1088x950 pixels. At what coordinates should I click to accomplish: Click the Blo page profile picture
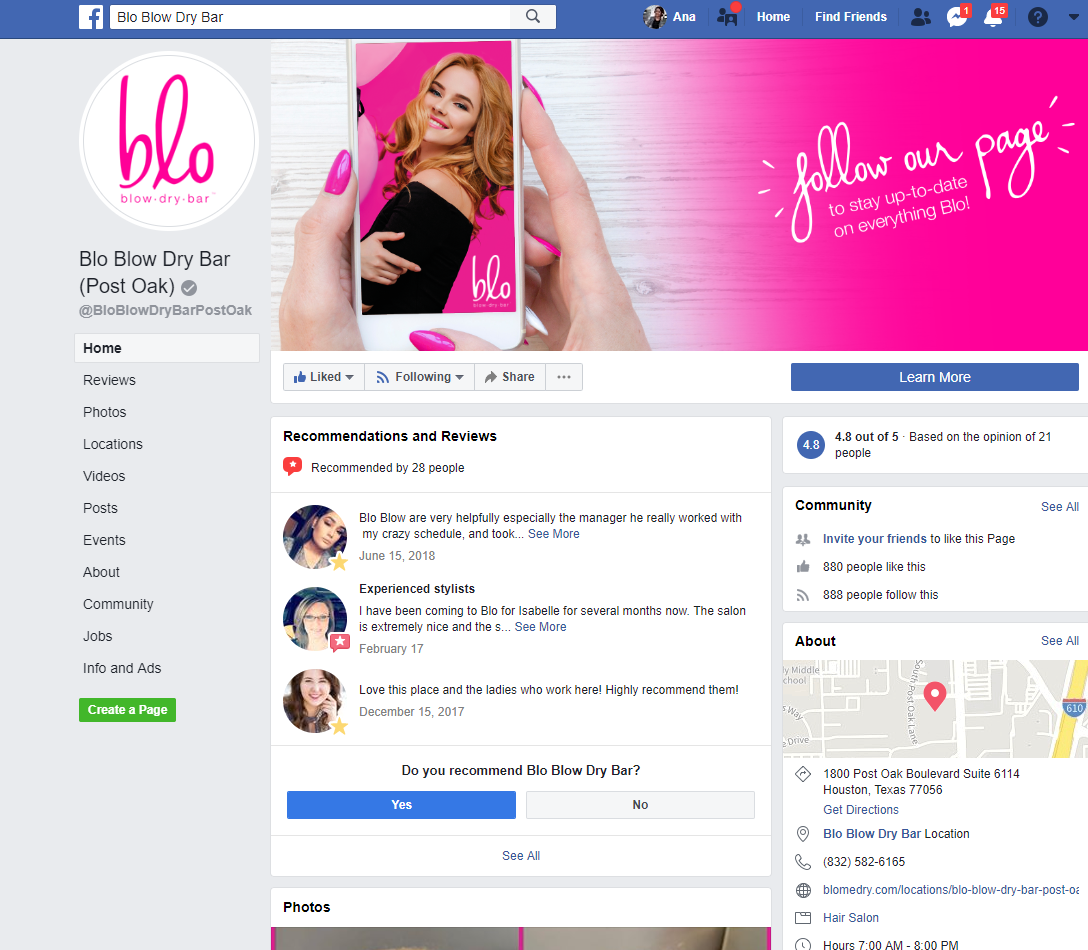pyautogui.click(x=169, y=141)
